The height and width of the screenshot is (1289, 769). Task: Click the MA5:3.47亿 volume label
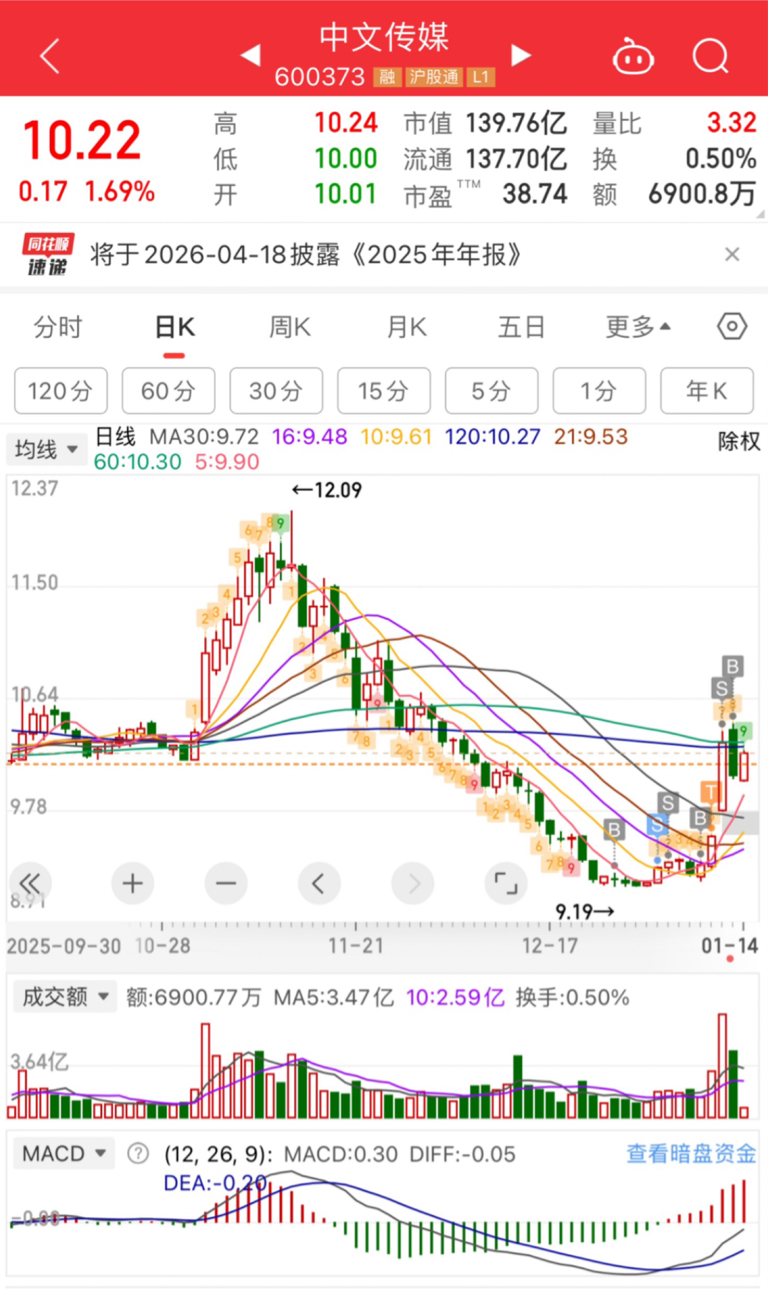pos(334,997)
